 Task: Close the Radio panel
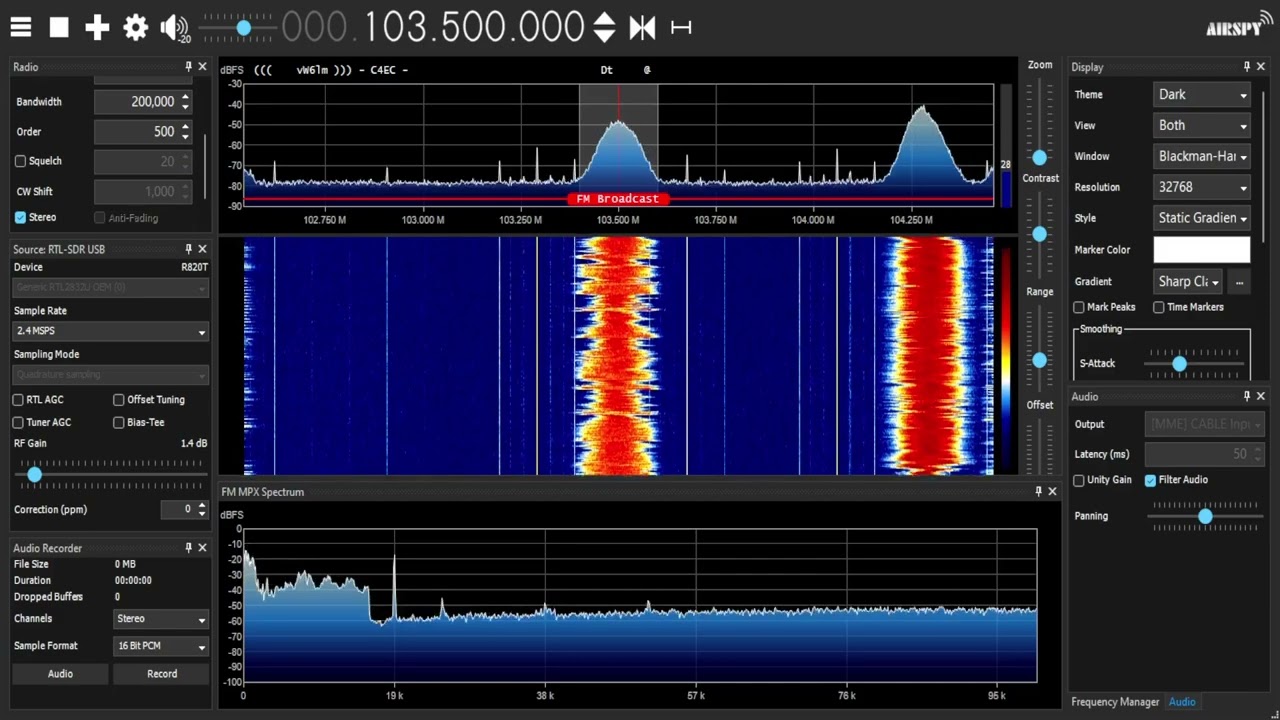[202, 67]
